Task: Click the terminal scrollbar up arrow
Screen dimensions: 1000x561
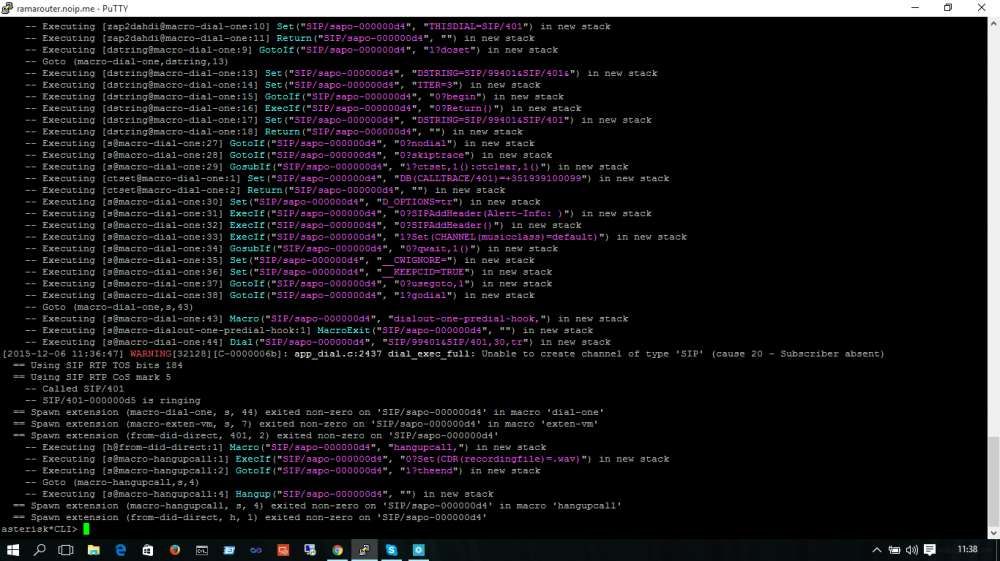Action: [x=994, y=24]
